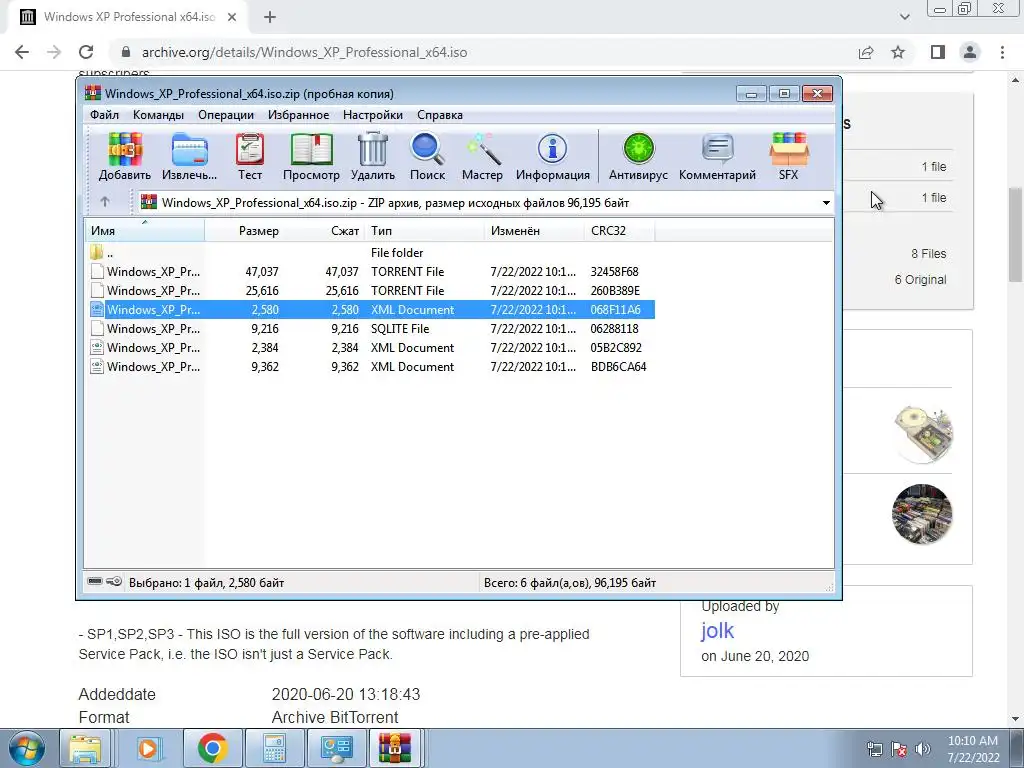Viewport: 1024px width, 768px height.
Task: Open uploader jolk profile link
Action: pos(717,631)
